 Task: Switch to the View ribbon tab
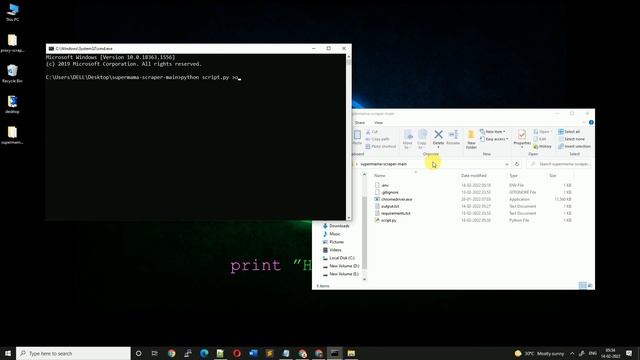378,123
